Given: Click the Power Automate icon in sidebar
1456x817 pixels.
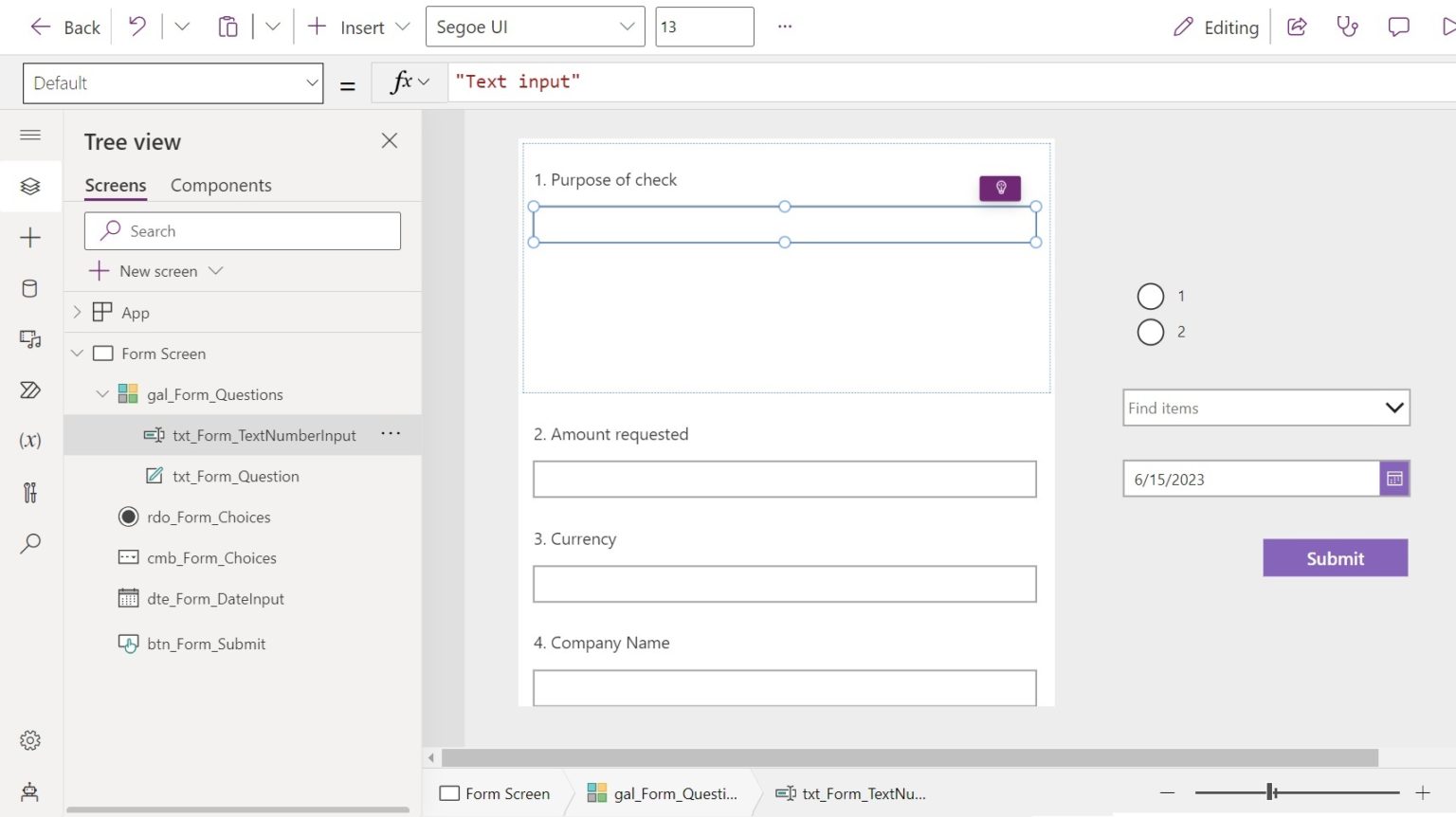Looking at the screenshot, I should [31, 390].
